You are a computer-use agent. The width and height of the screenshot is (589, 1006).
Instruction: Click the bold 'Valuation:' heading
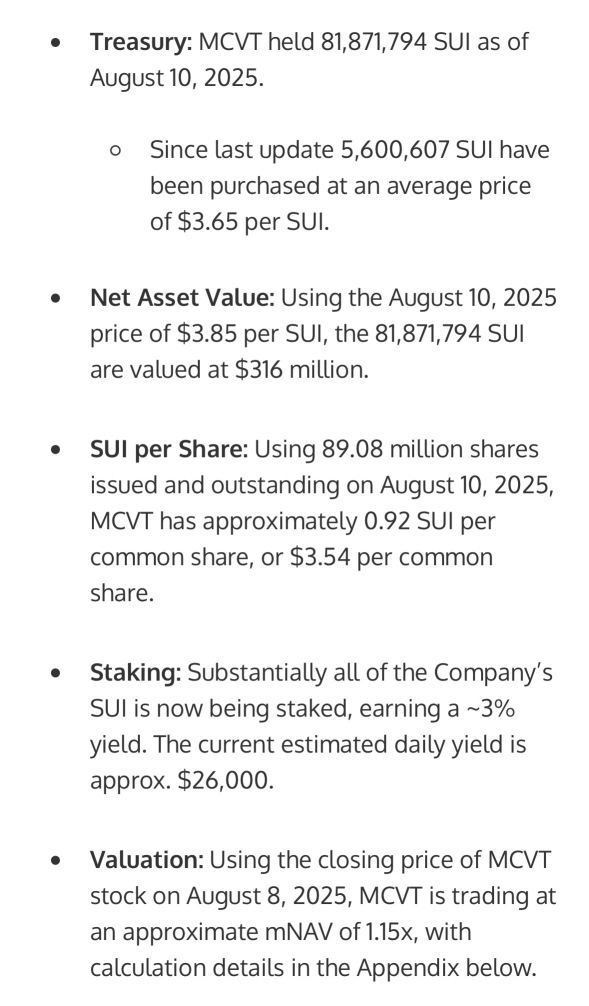[147, 860]
